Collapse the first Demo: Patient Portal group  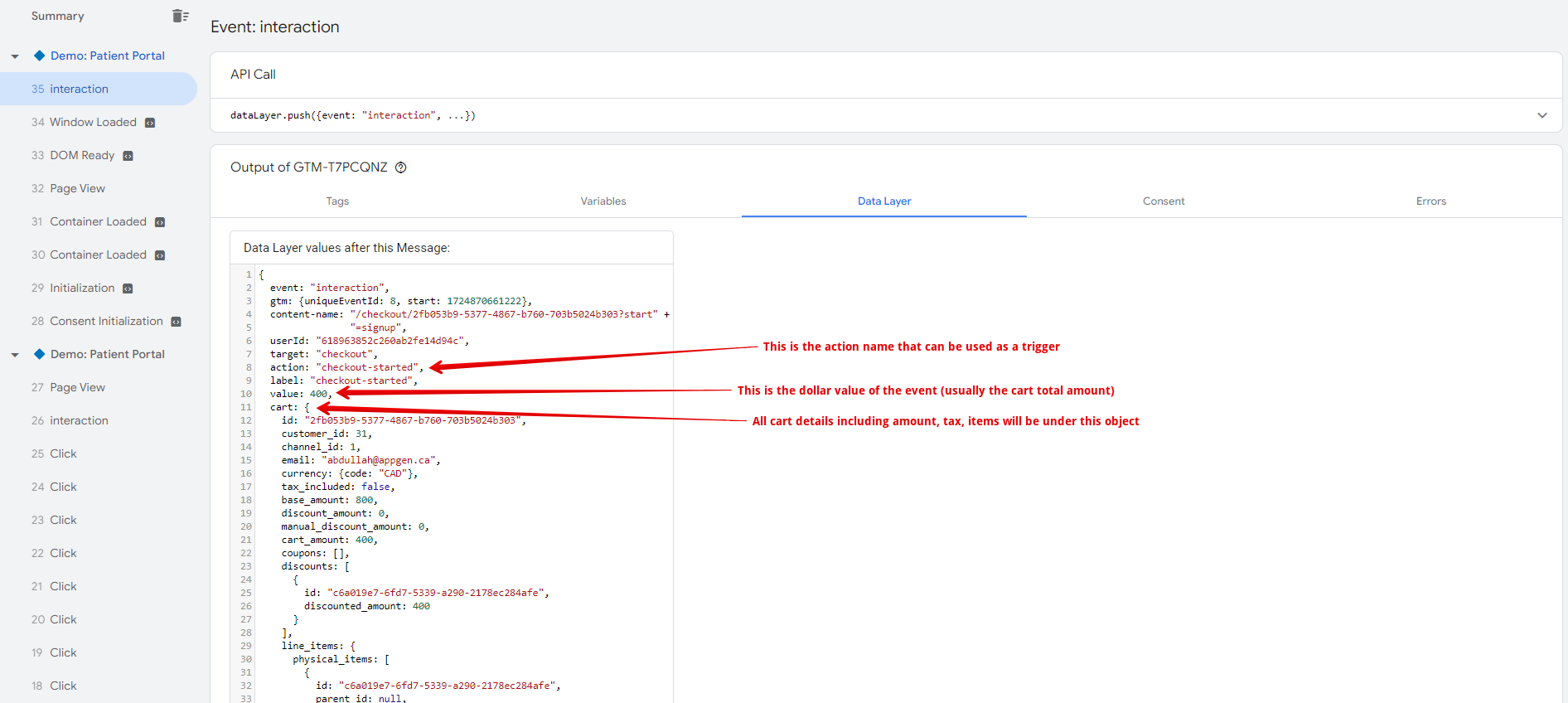pyautogui.click(x=15, y=56)
